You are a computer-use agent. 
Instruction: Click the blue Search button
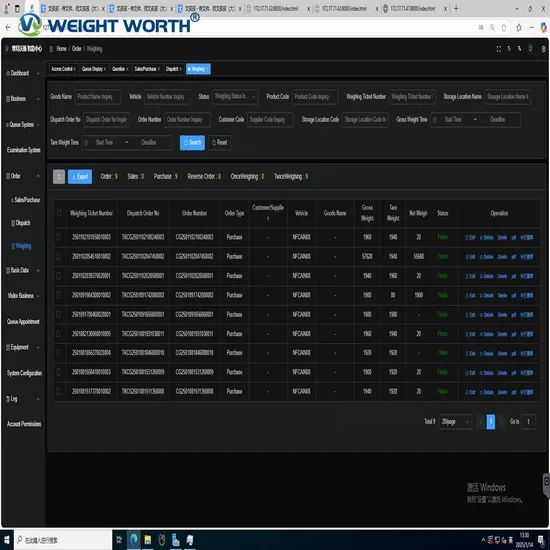(192, 142)
